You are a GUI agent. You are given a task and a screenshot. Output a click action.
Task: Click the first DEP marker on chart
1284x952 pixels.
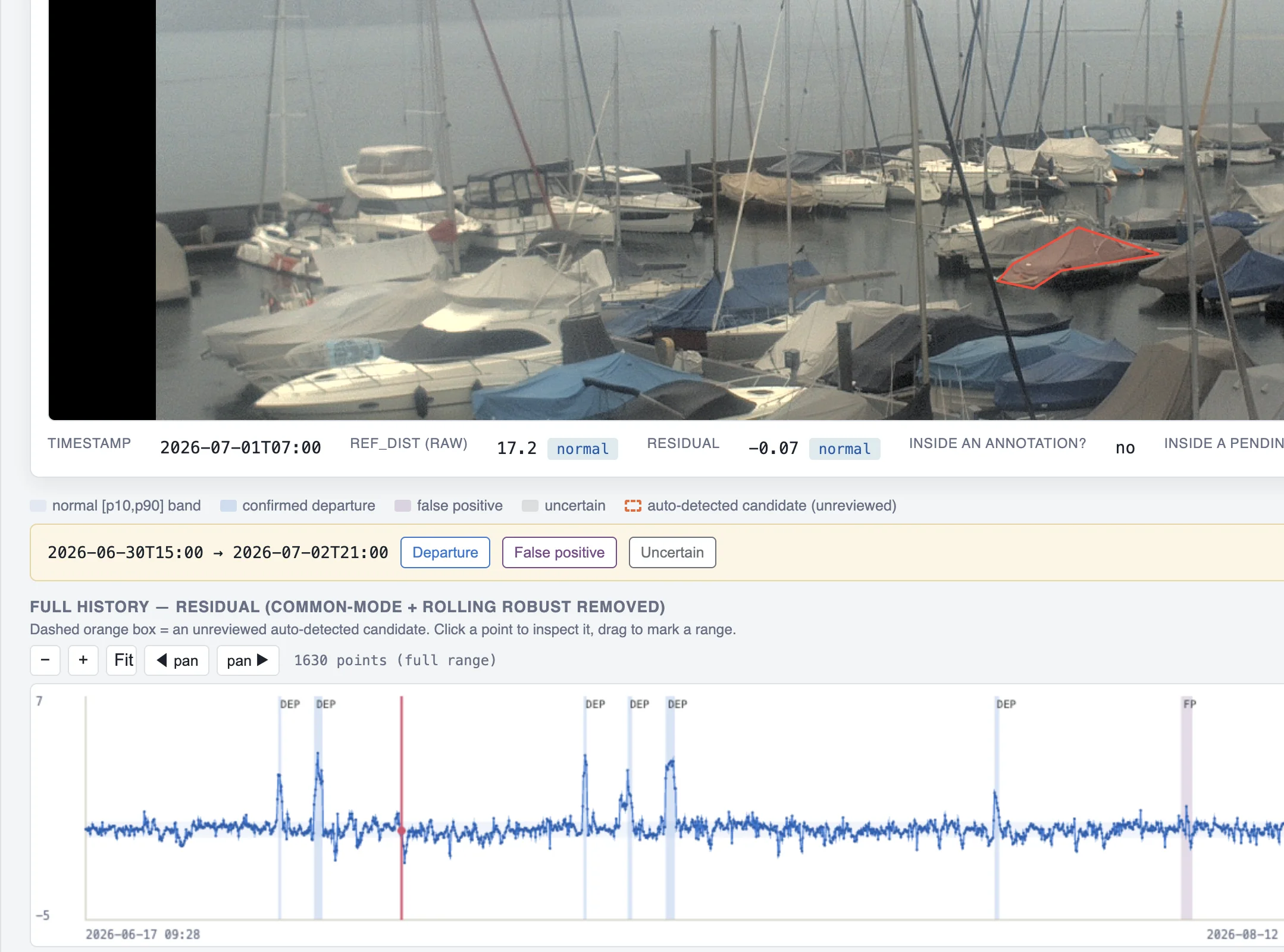(290, 704)
